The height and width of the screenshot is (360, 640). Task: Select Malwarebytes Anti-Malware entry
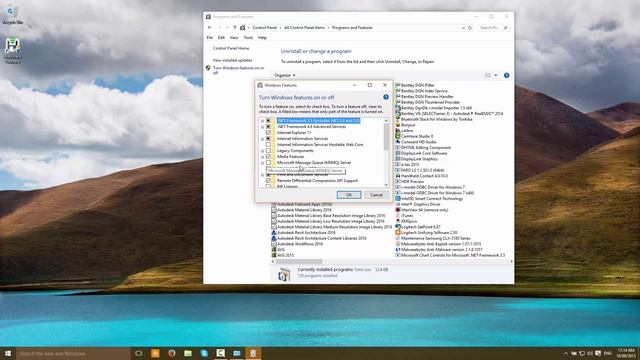point(439,249)
